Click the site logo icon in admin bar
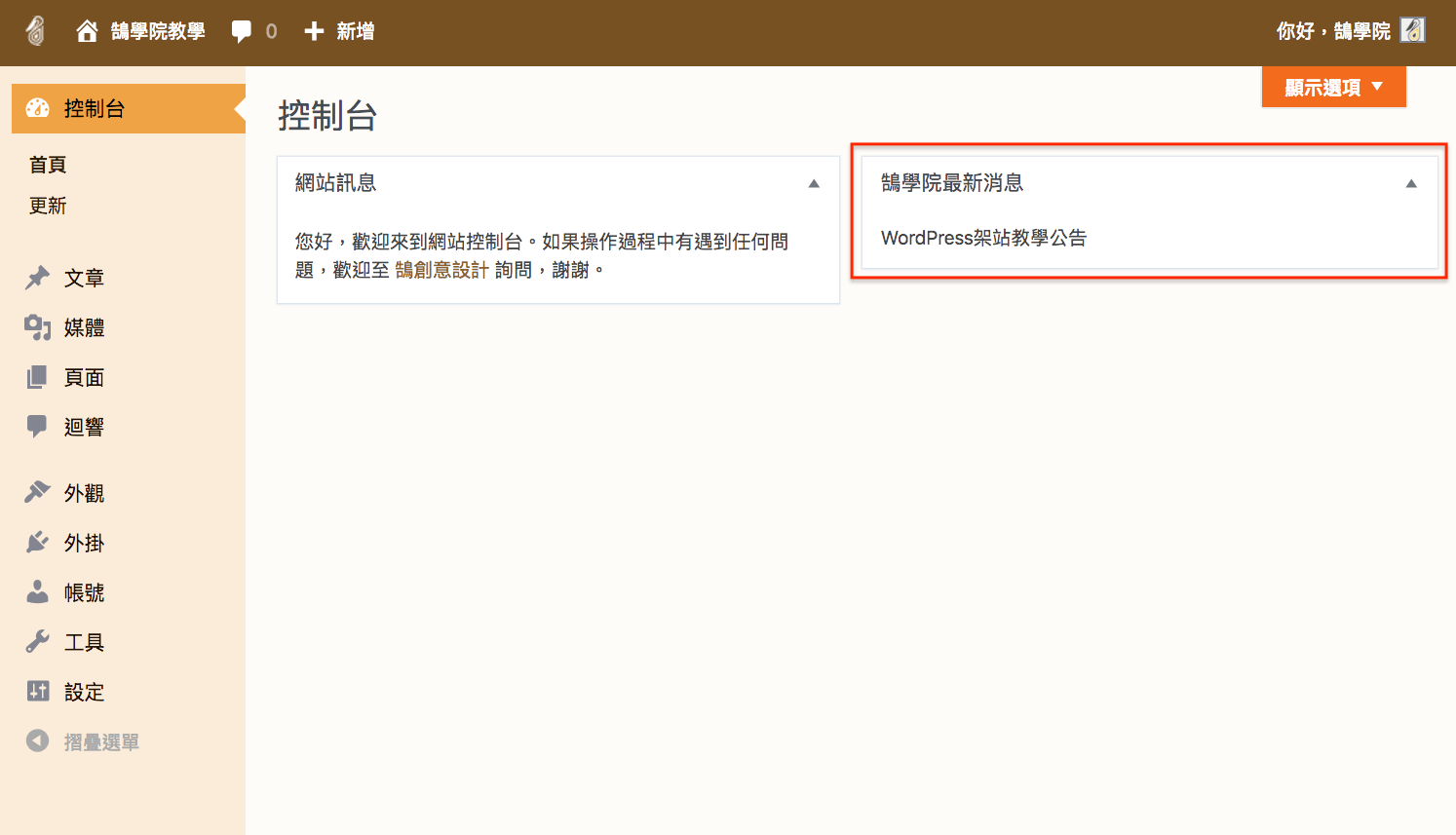Viewport: 1456px width, 835px height. coord(35,31)
